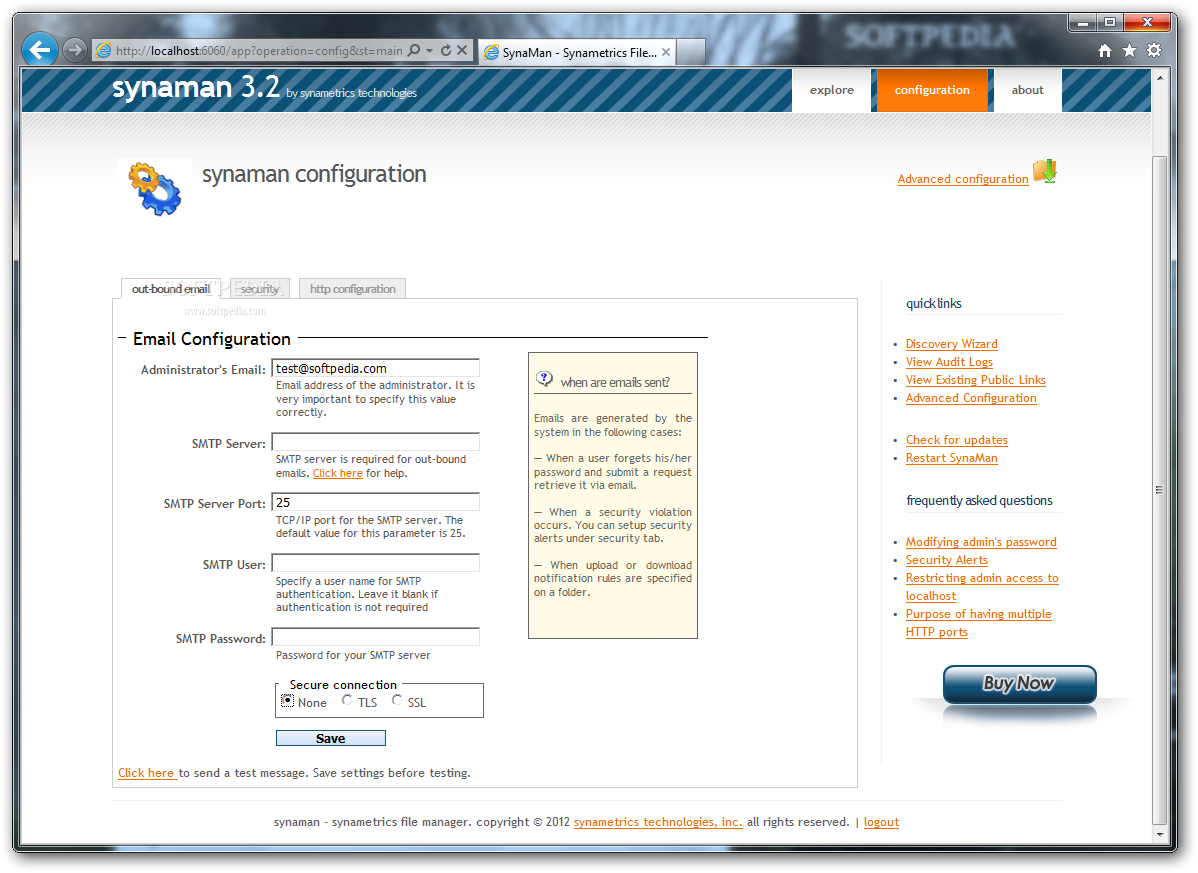Refresh the page with reload icon
1198x873 pixels.
[446, 50]
